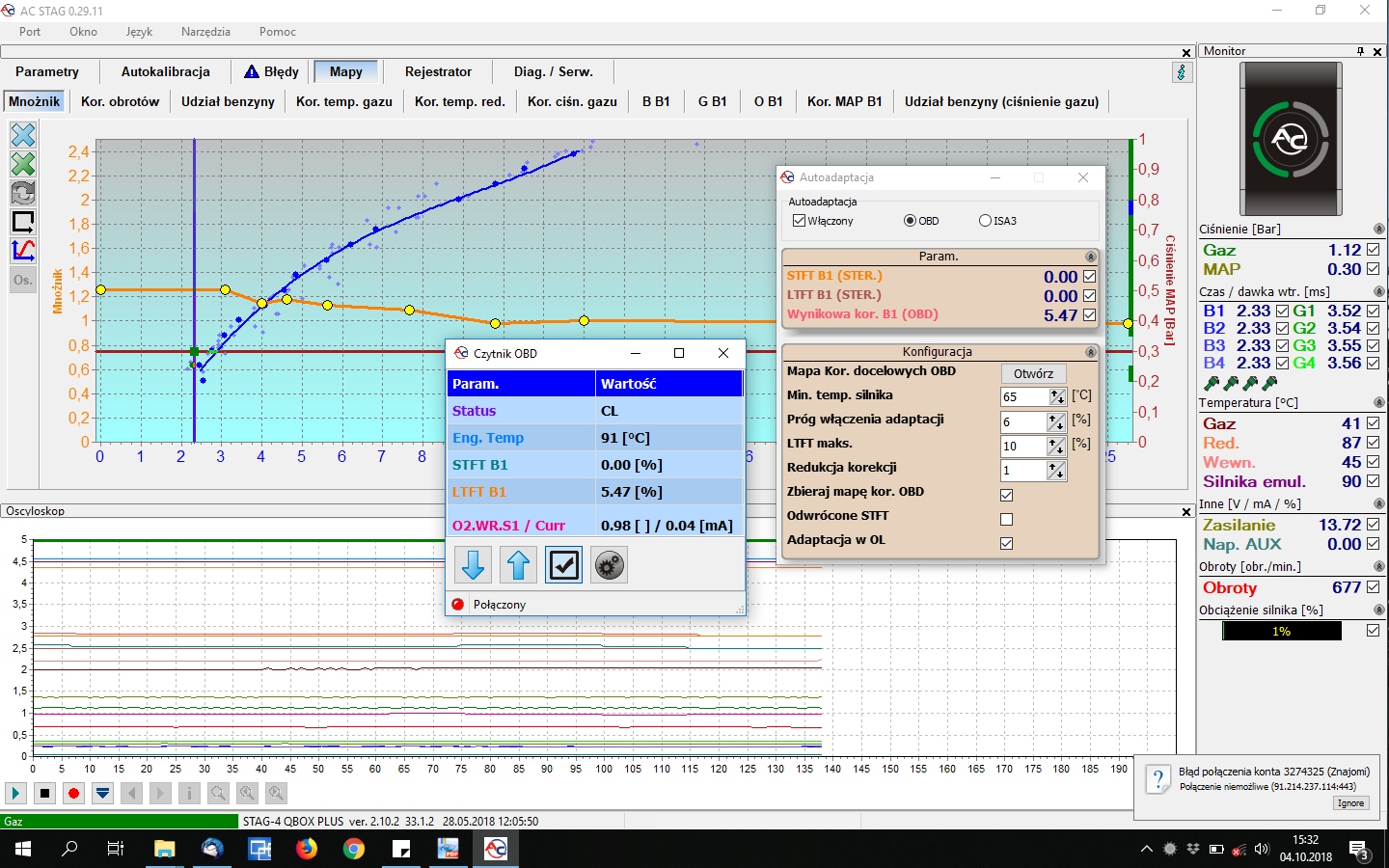Click the blue down arrow in Czytnik OBD
The height and width of the screenshot is (868, 1389).
tap(473, 565)
